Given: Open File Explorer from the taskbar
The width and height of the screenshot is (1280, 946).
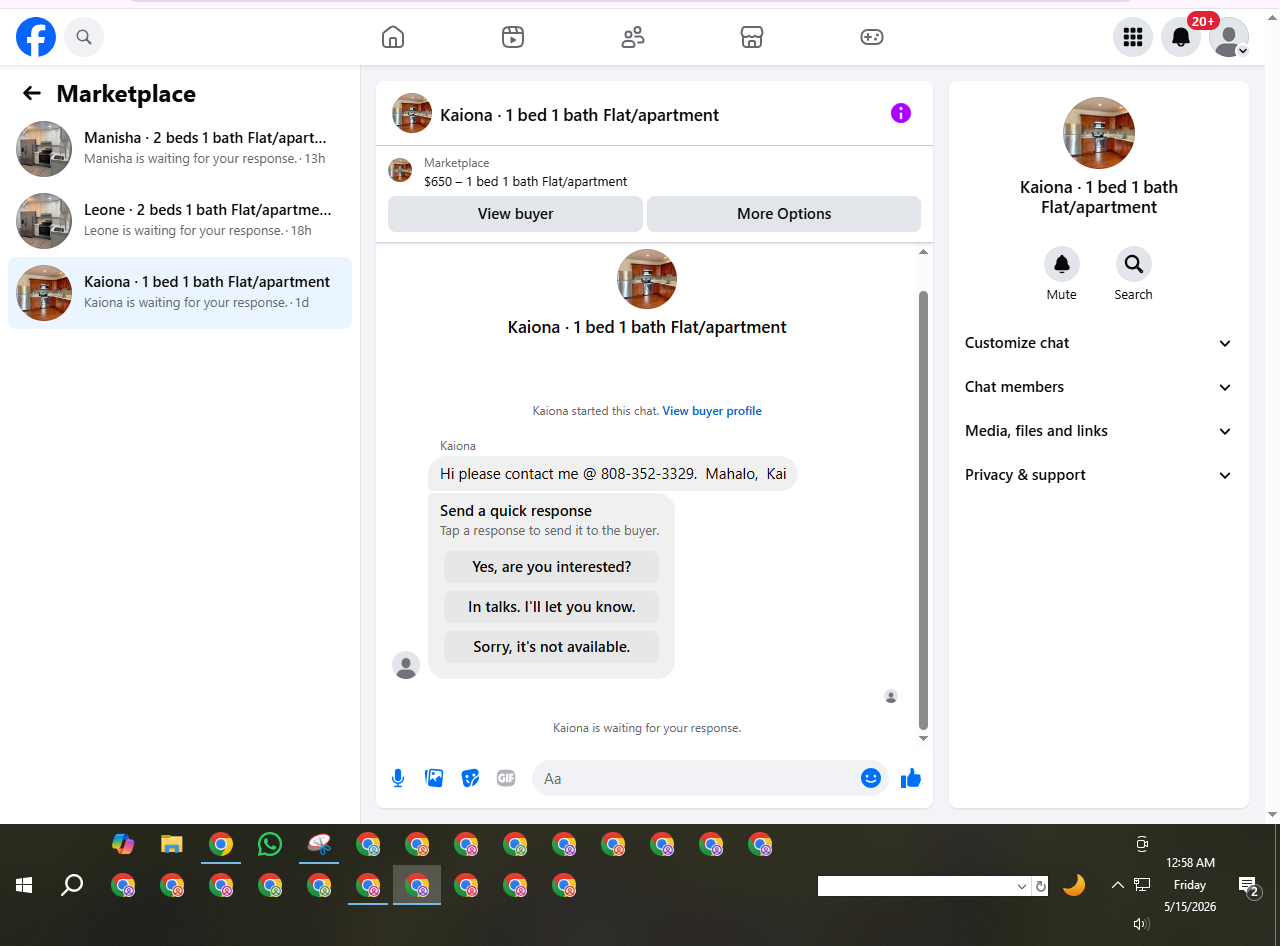Looking at the screenshot, I should [172, 844].
